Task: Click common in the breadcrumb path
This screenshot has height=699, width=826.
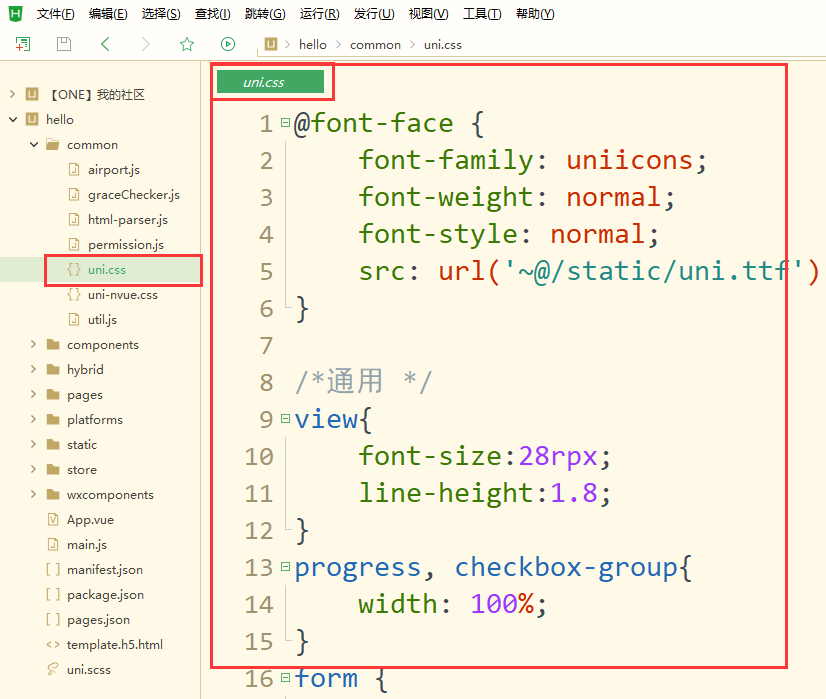Action: point(375,44)
